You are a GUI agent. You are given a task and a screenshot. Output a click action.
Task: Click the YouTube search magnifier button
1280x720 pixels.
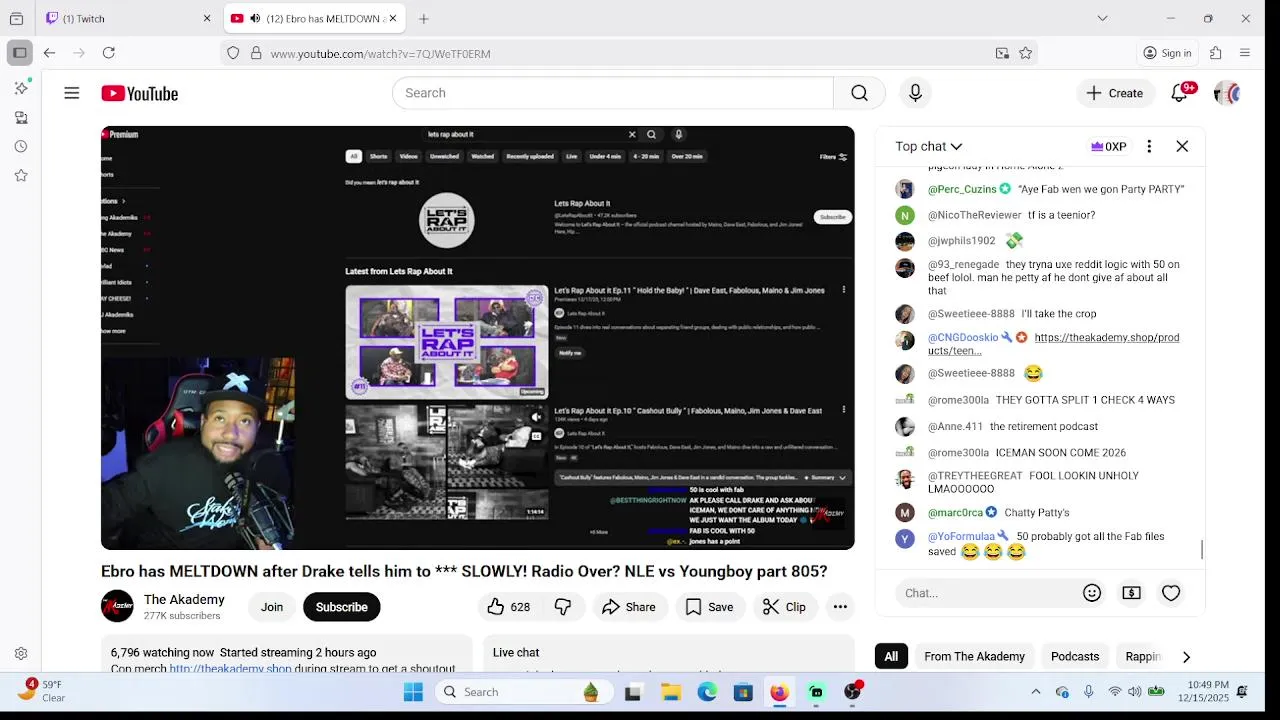[859, 93]
